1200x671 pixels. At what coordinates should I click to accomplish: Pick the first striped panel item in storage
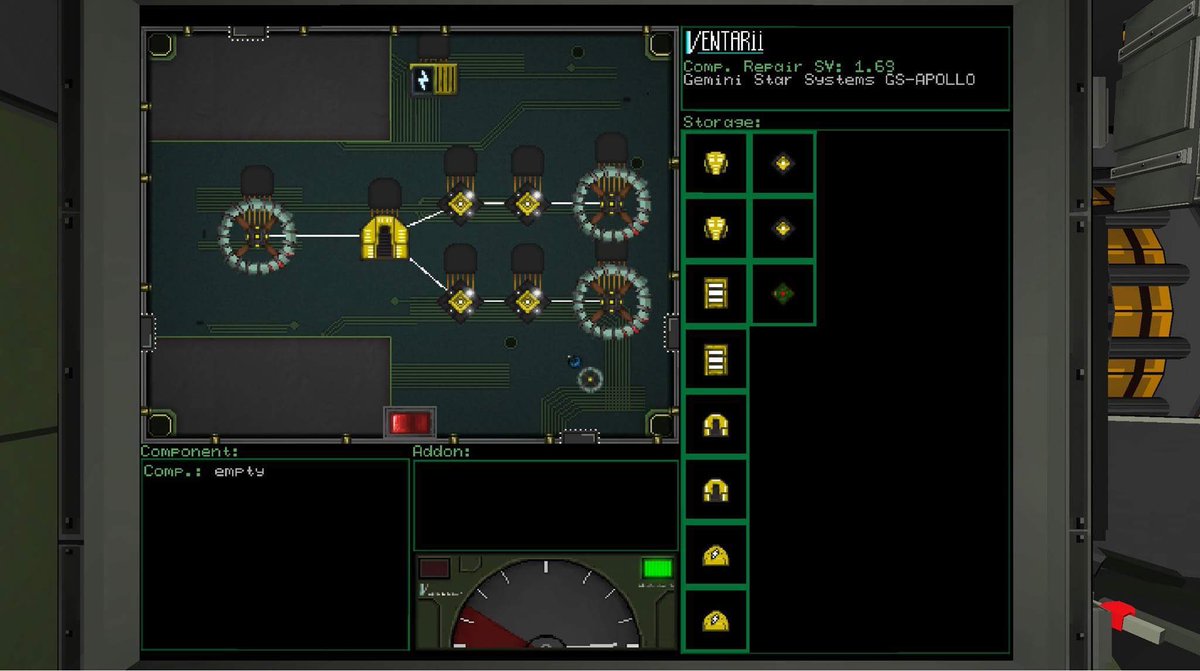(x=715, y=294)
